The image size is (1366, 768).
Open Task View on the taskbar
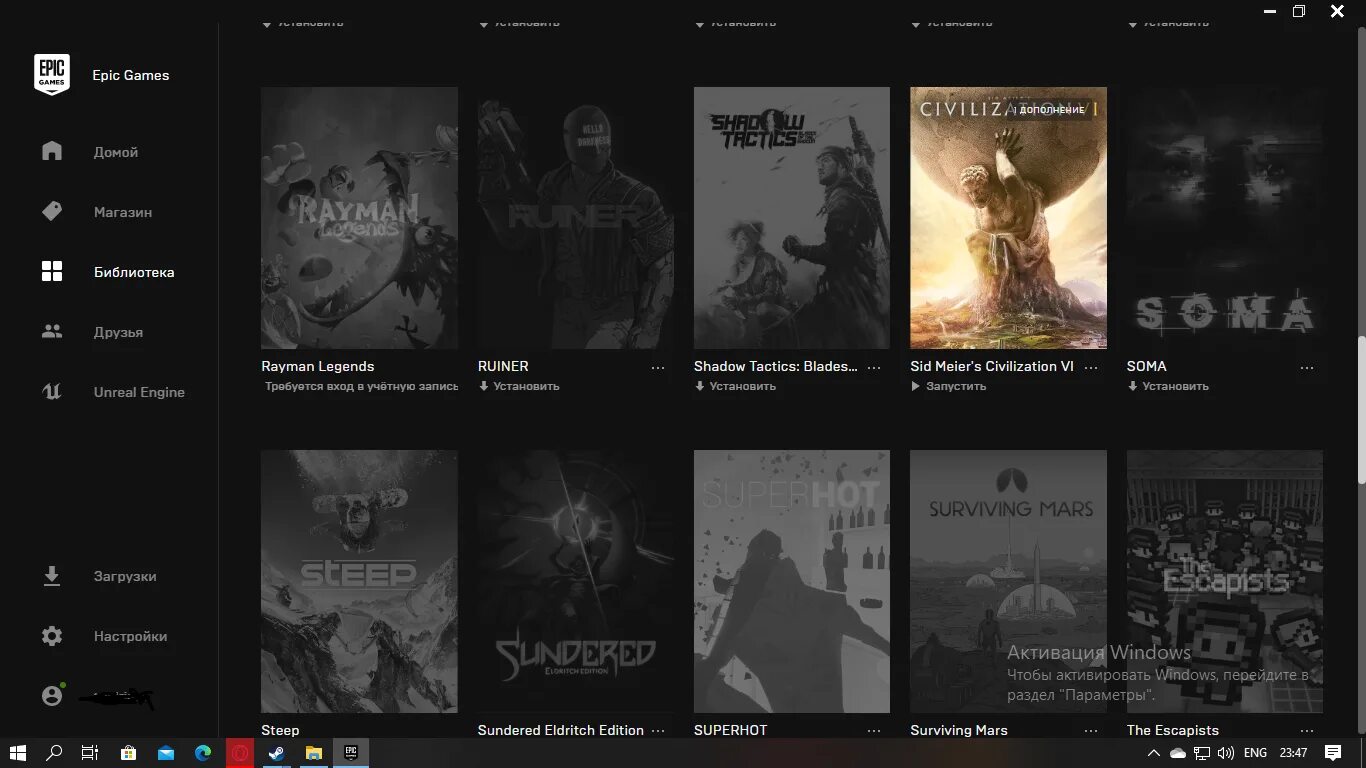click(90, 752)
